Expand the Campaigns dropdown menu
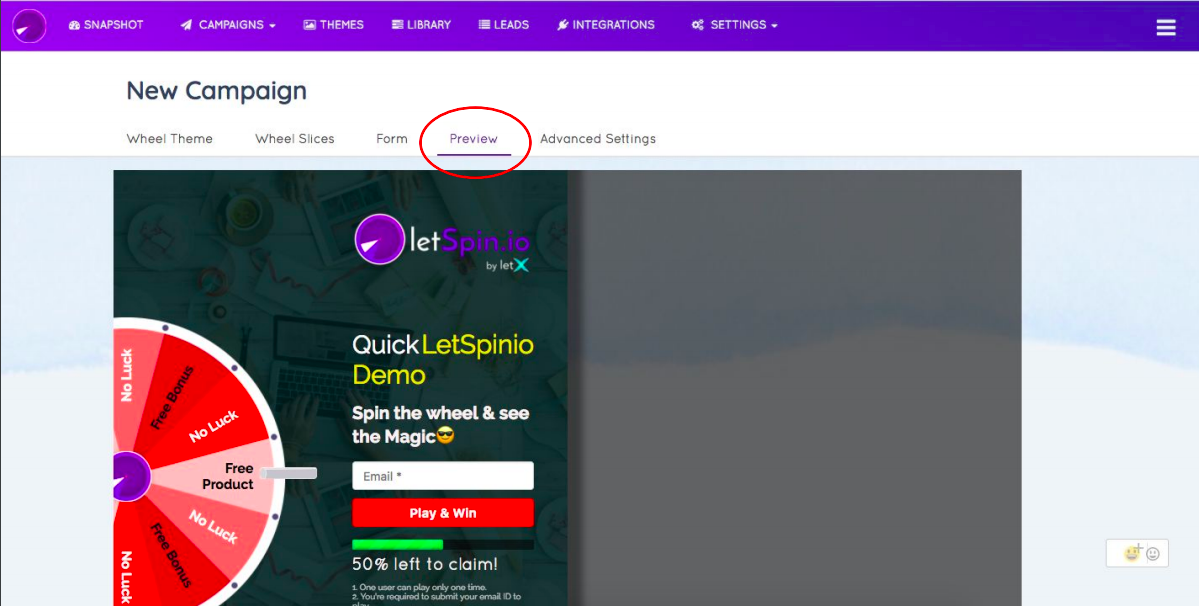 click(228, 25)
